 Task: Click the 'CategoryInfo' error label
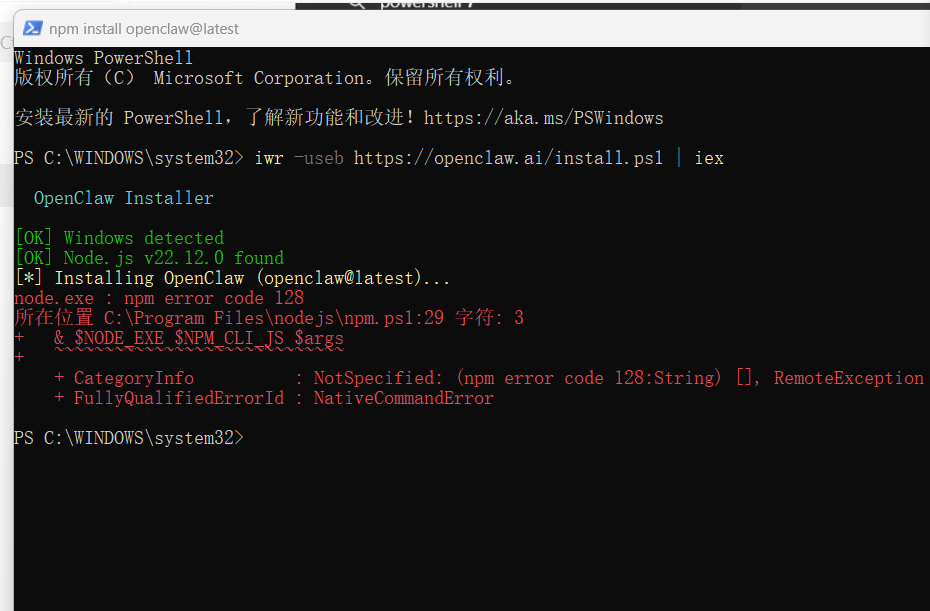coord(133,378)
